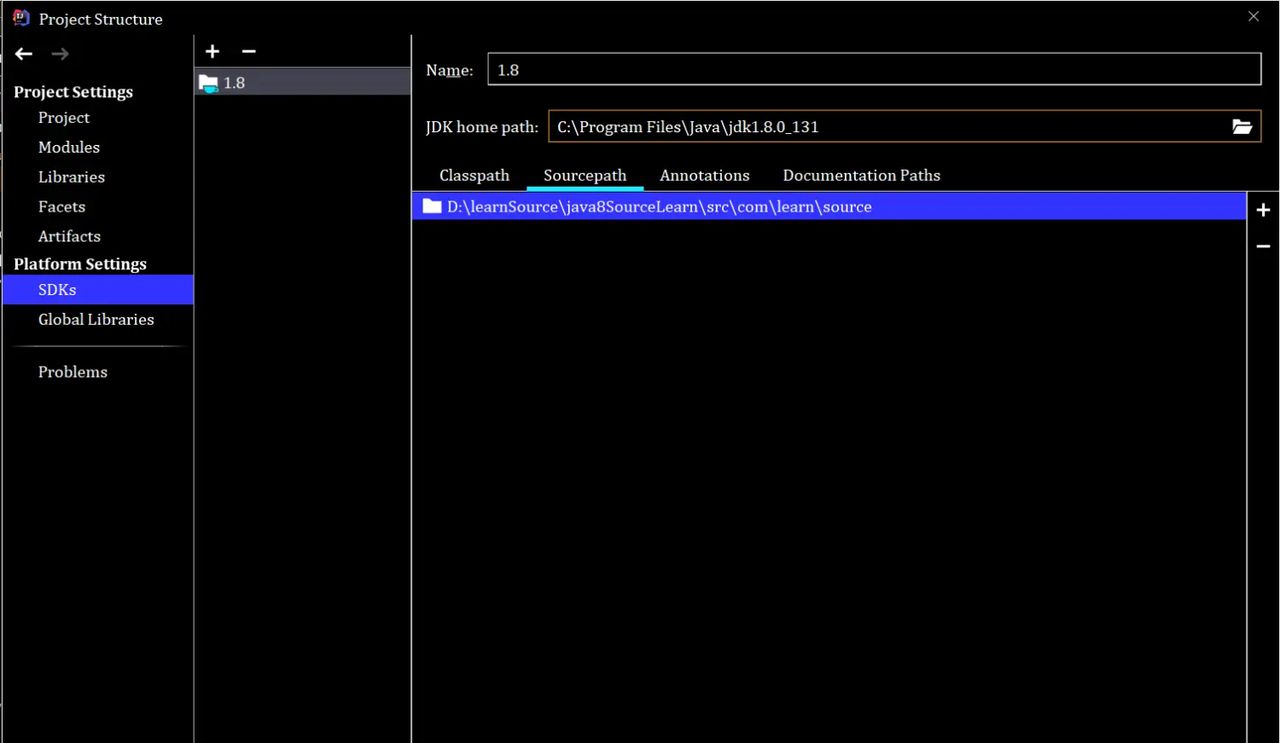The height and width of the screenshot is (743, 1280).
Task: Browse for JDK home path folder
Action: (x=1242, y=127)
